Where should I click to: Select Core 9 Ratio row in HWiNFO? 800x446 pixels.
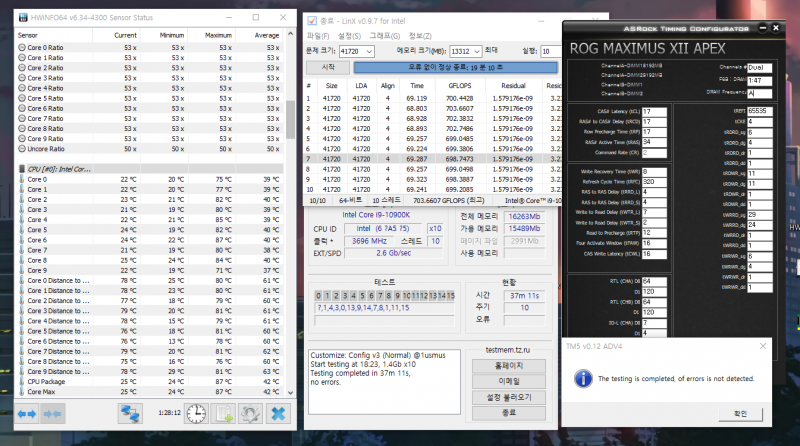(150, 139)
